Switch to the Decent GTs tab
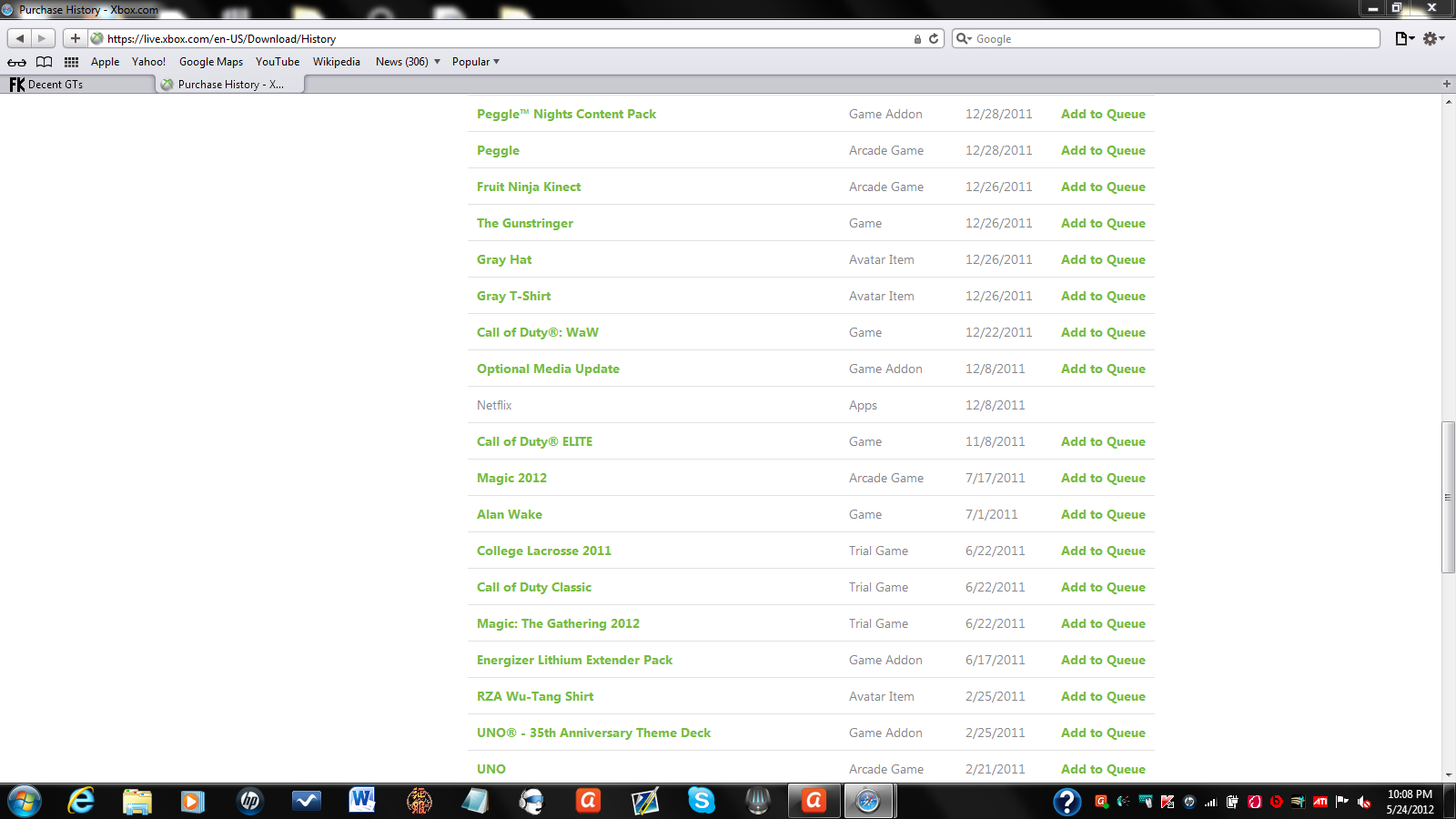The width and height of the screenshot is (1456, 819). point(78,84)
